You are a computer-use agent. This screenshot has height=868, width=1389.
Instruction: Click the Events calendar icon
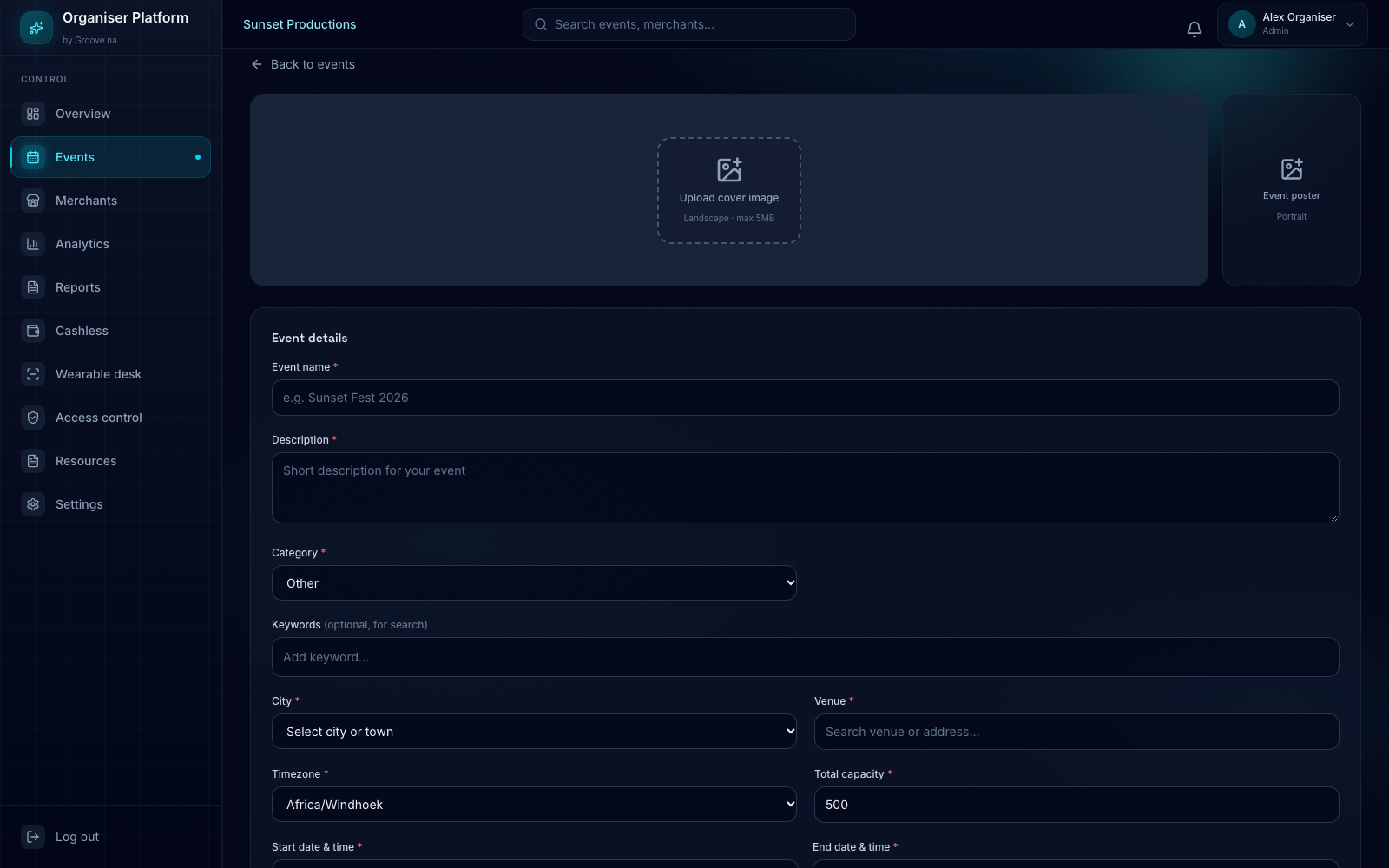(33, 157)
